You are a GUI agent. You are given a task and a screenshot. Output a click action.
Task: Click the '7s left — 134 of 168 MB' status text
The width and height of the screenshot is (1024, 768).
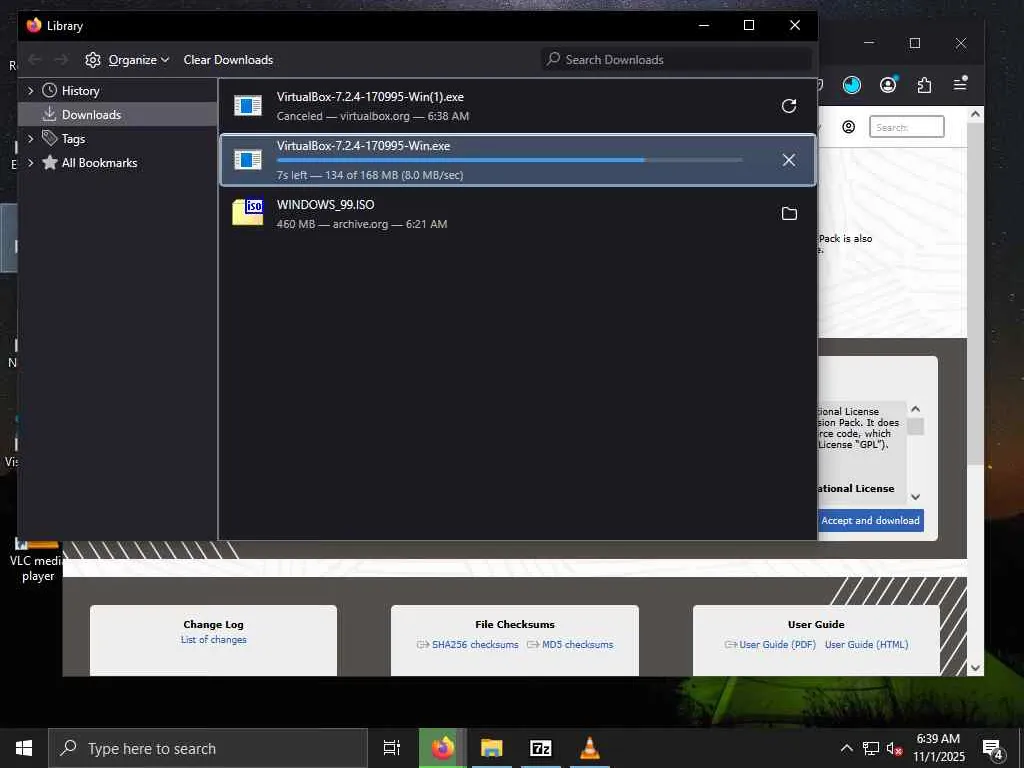(x=370, y=175)
